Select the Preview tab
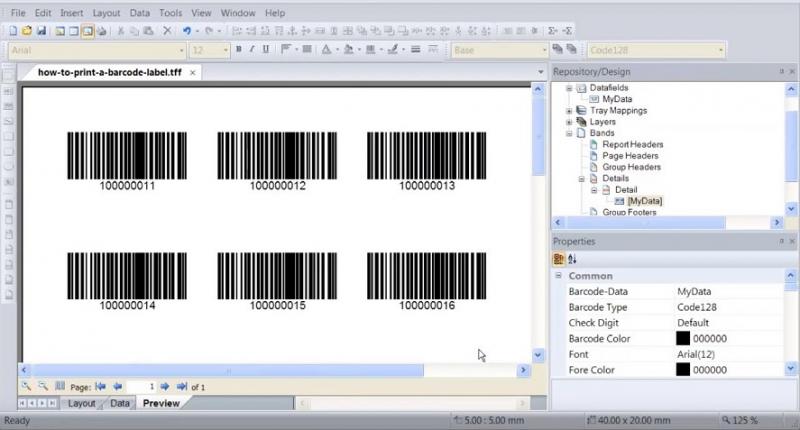Viewport: 800px width, 430px height. [x=161, y=403]
